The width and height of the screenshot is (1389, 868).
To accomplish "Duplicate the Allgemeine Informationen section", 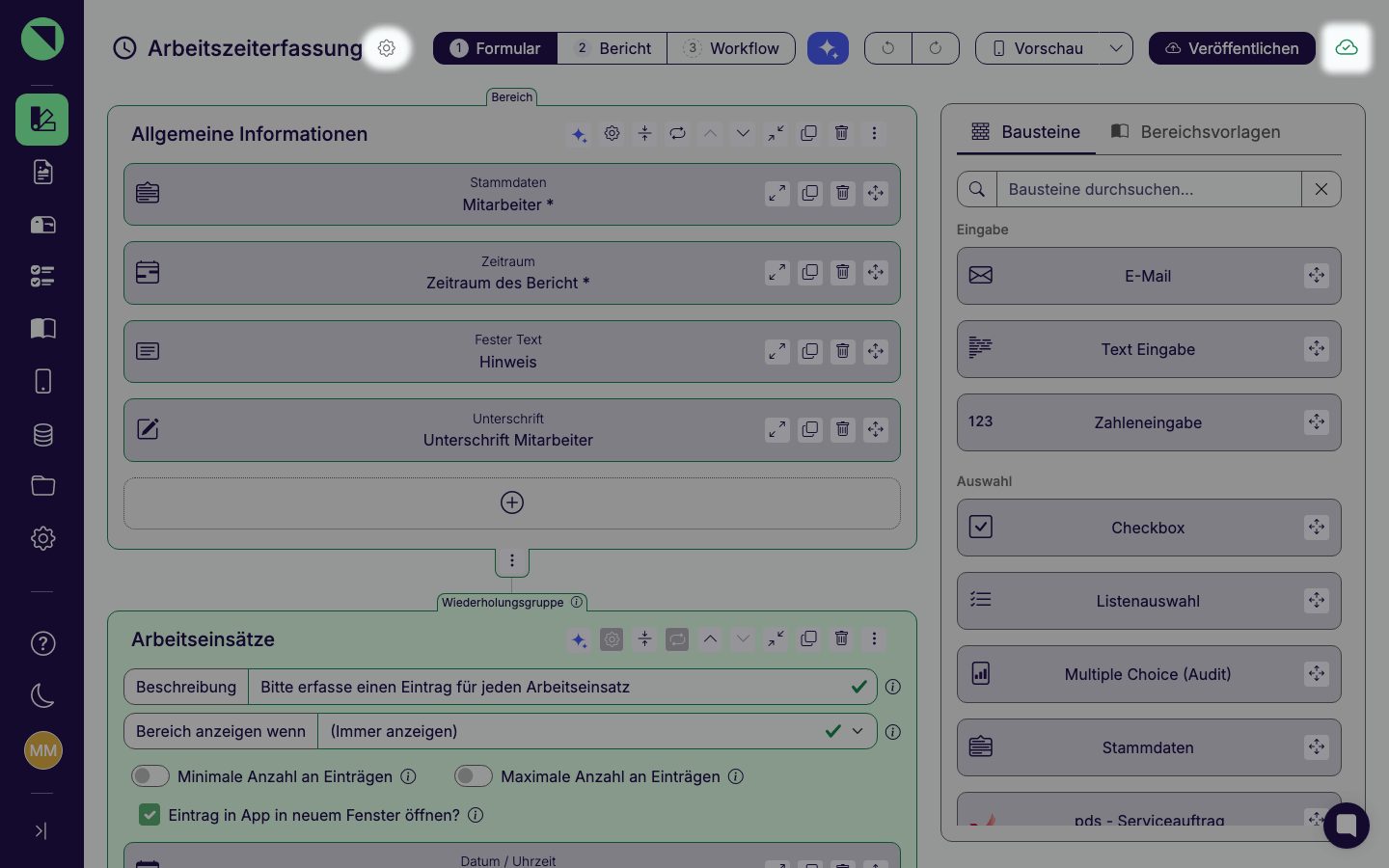I will click(x=808, y=133).
